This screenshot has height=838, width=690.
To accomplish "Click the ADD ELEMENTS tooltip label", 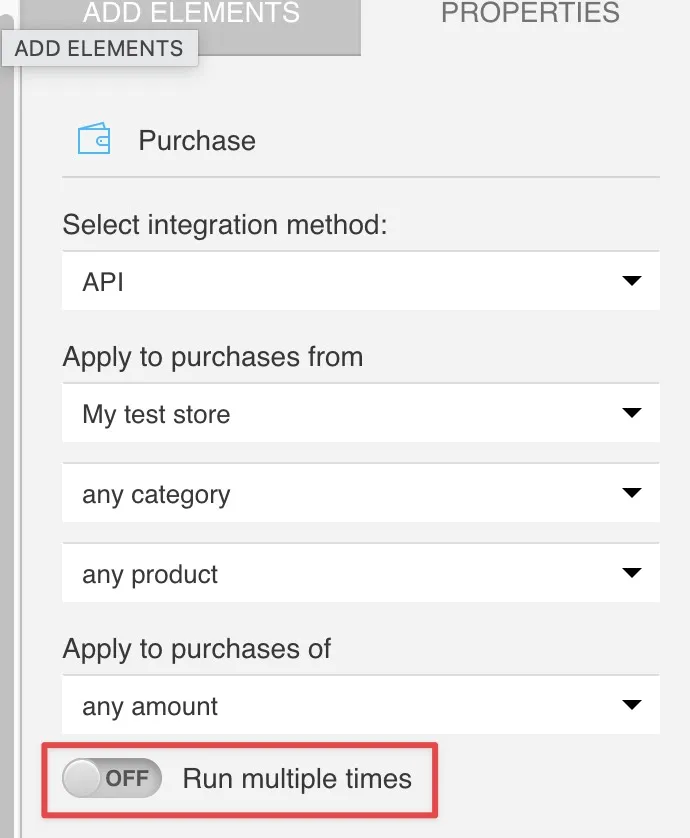I will pyautogui.click(x=99, y=49).
